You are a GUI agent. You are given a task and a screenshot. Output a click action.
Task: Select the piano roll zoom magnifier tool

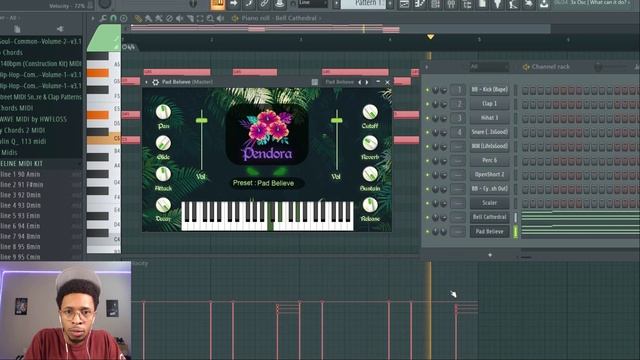click(210, 19)
